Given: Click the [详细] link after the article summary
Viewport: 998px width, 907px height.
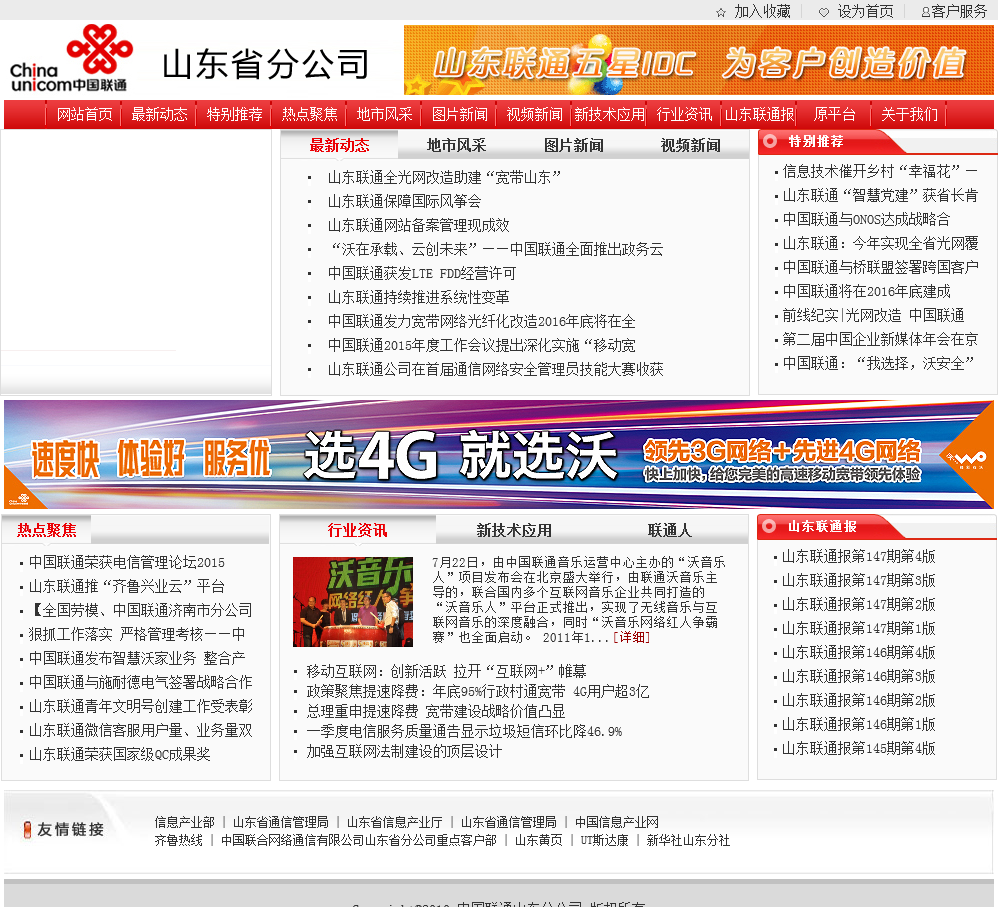Looking at the screenshot, I should pyautogui.click(x=631, y=638).
